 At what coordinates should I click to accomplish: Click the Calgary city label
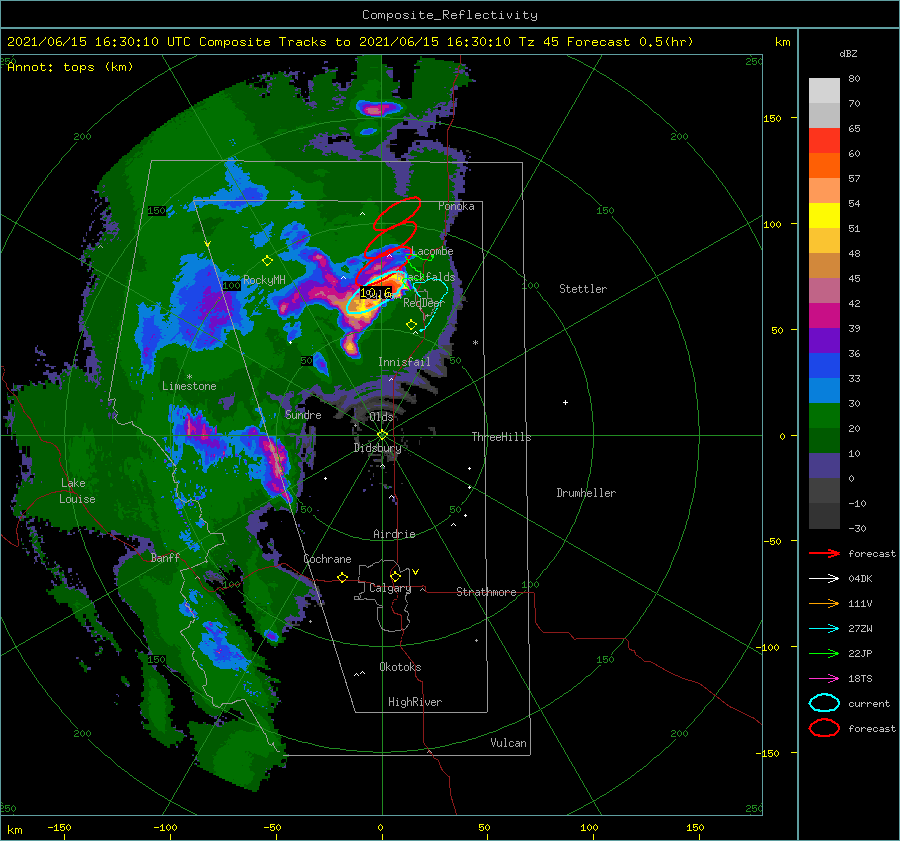point(390,588)
